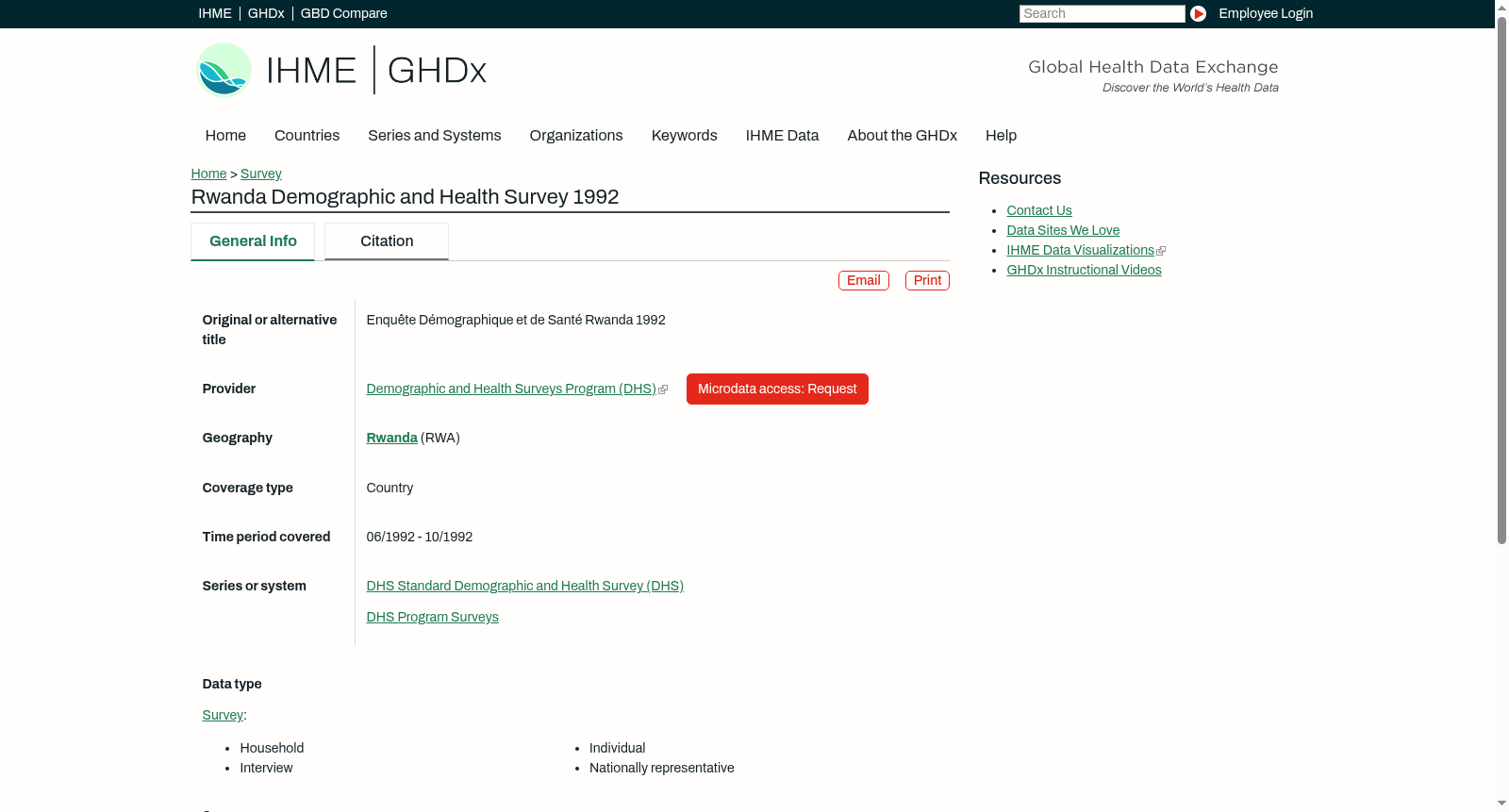Open GHDx link in top bar
Image resolution: width=1509 pixels, height=812 pixels.
[x=266, y=13]
